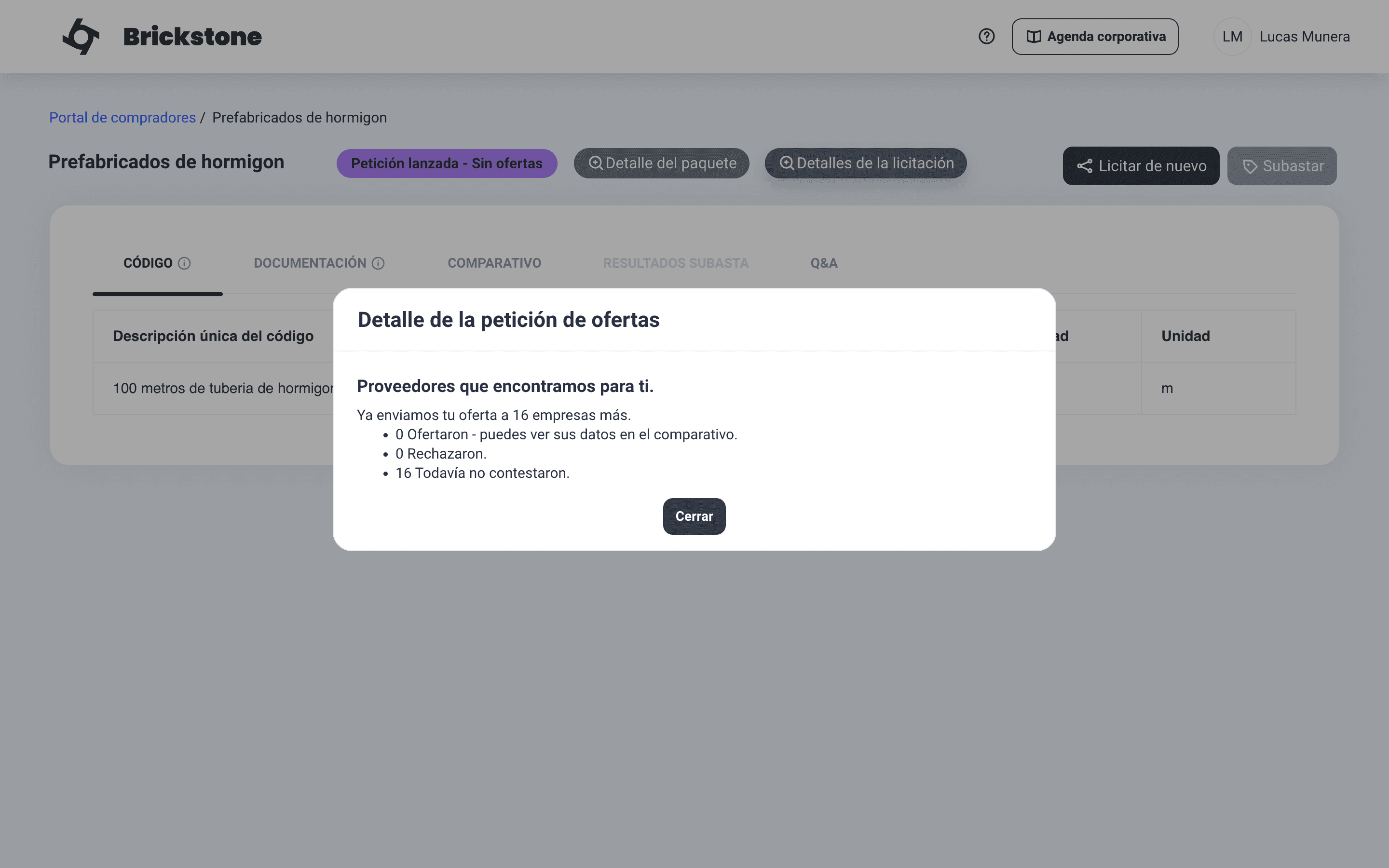
Task: Click the magnifier icon in Detalles de la licitación
Action: pos(787,163)
